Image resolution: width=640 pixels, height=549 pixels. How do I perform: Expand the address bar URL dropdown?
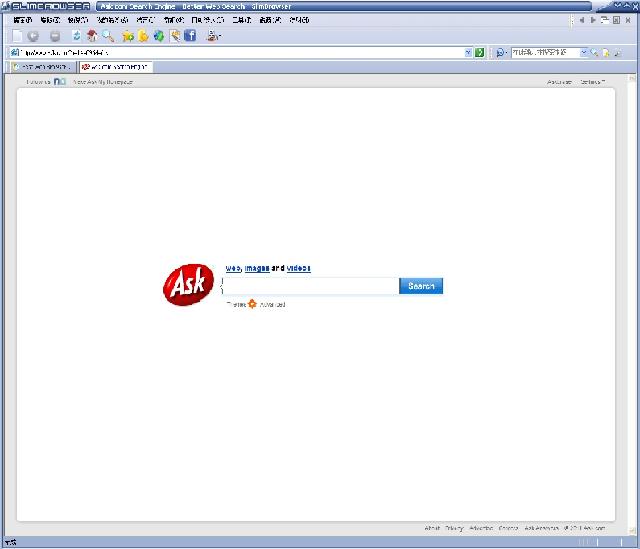point(468,53)
